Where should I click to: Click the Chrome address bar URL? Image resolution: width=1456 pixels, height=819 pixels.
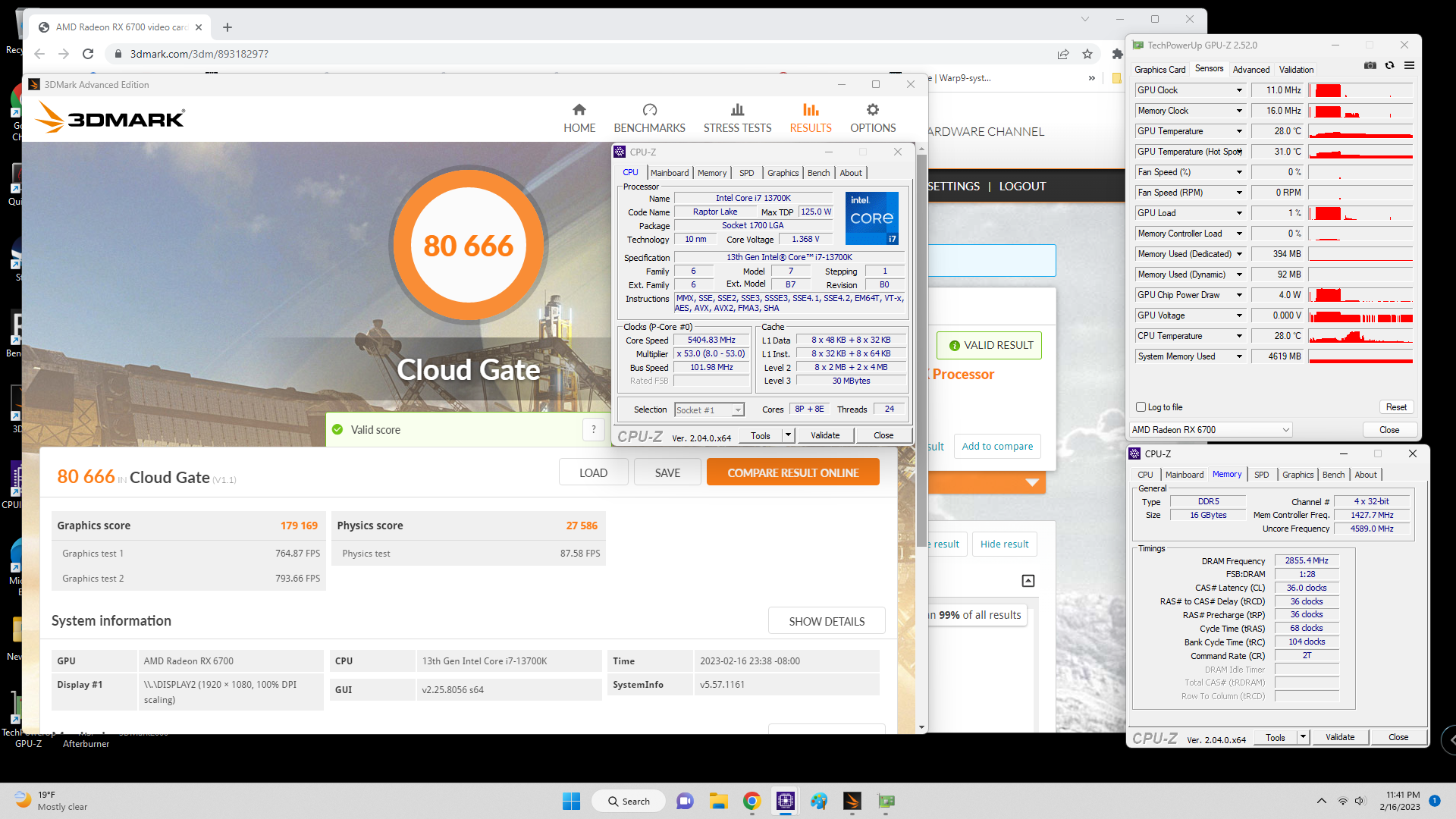pos(199,54)
